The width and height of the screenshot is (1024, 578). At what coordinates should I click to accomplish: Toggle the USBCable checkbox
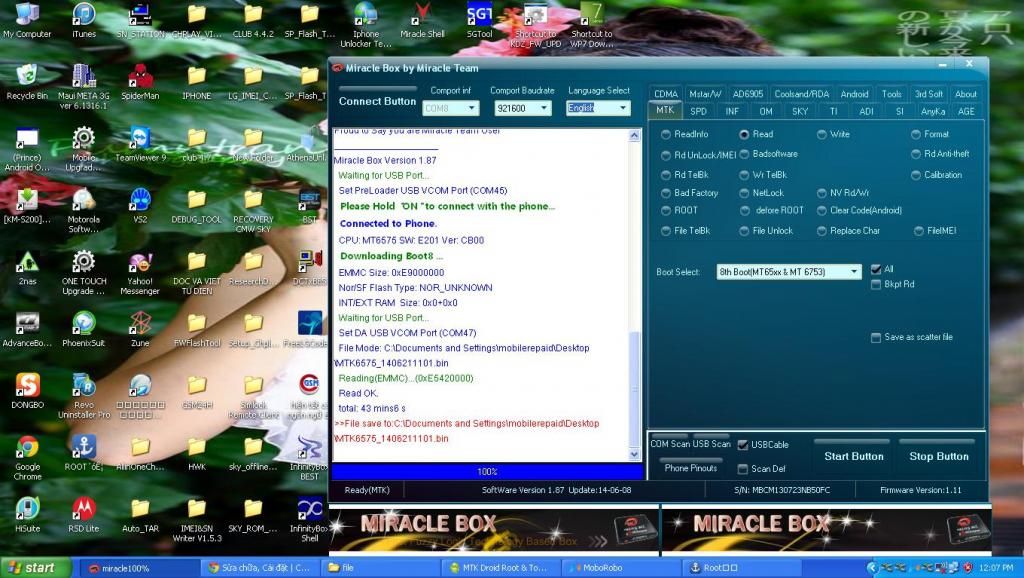743,445
